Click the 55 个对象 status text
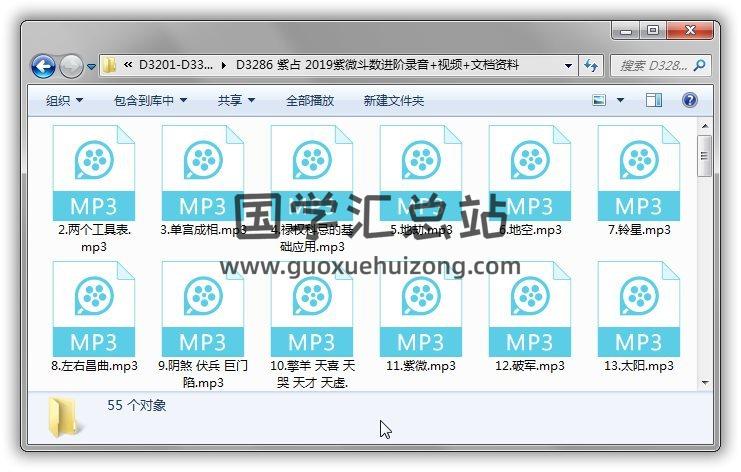Image resolution: width=741 pixels, height=472 pixels. 137,405
